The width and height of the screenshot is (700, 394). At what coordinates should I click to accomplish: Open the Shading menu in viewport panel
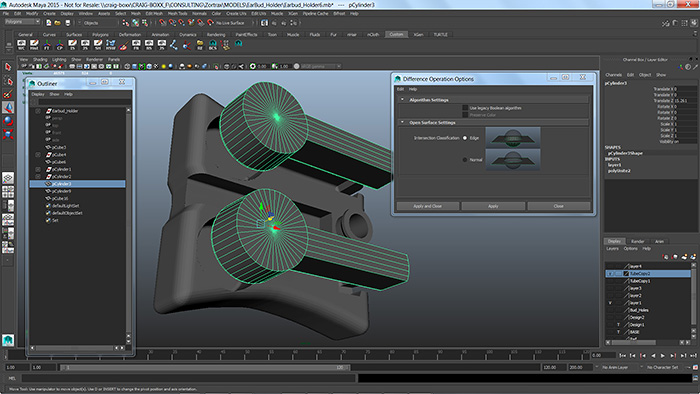(40, 59)
